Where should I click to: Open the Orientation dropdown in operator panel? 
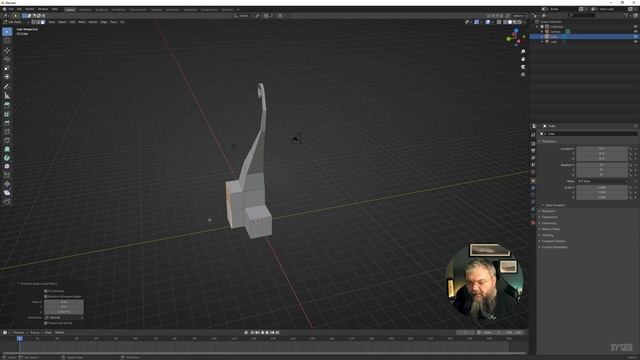[x=64, y=317]
